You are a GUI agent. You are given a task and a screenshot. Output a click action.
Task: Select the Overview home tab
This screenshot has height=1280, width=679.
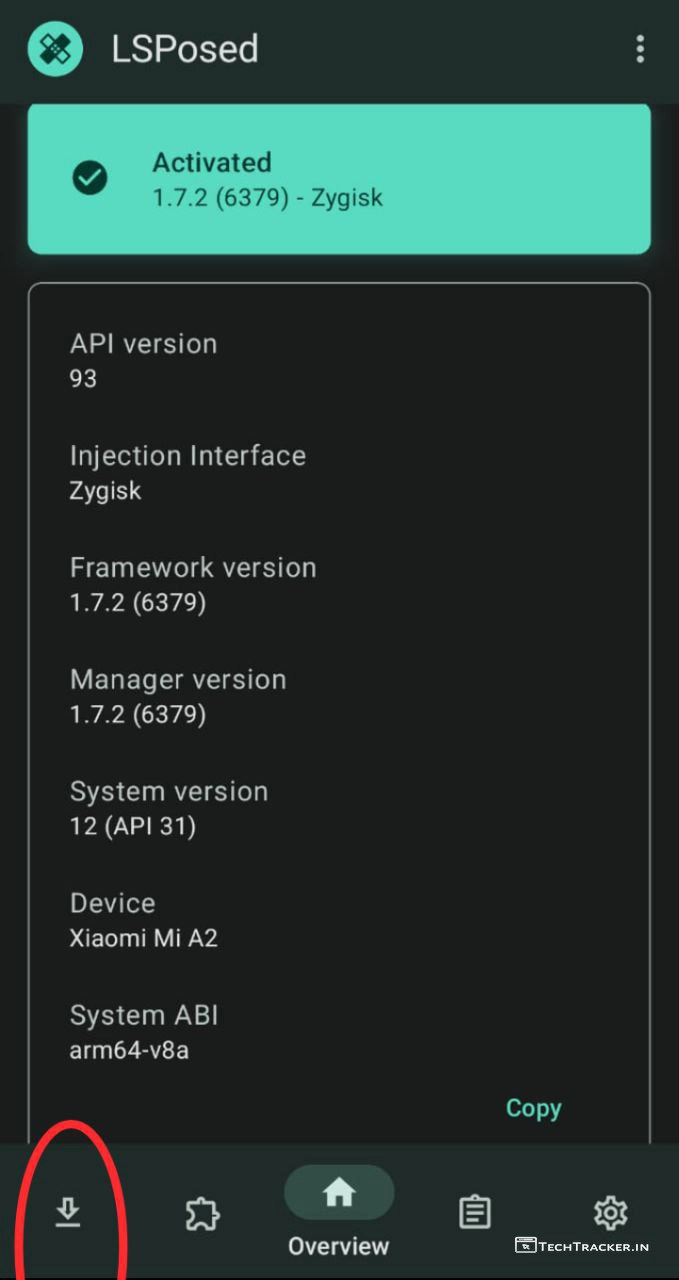[x=339, y=1193]
